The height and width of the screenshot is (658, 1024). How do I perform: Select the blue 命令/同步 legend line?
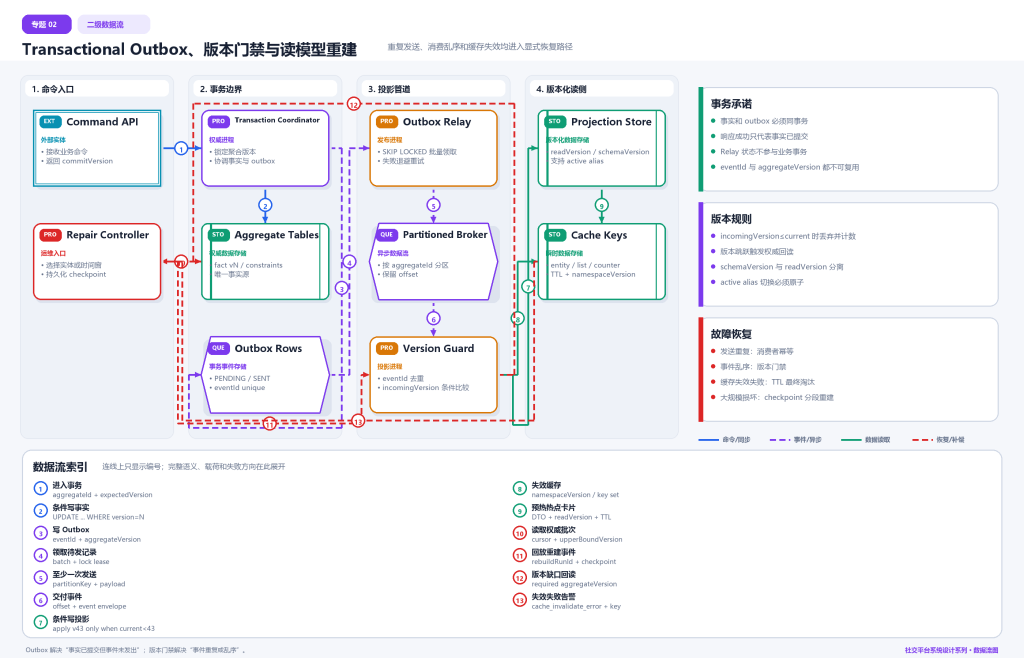click(x=709, y=440)
